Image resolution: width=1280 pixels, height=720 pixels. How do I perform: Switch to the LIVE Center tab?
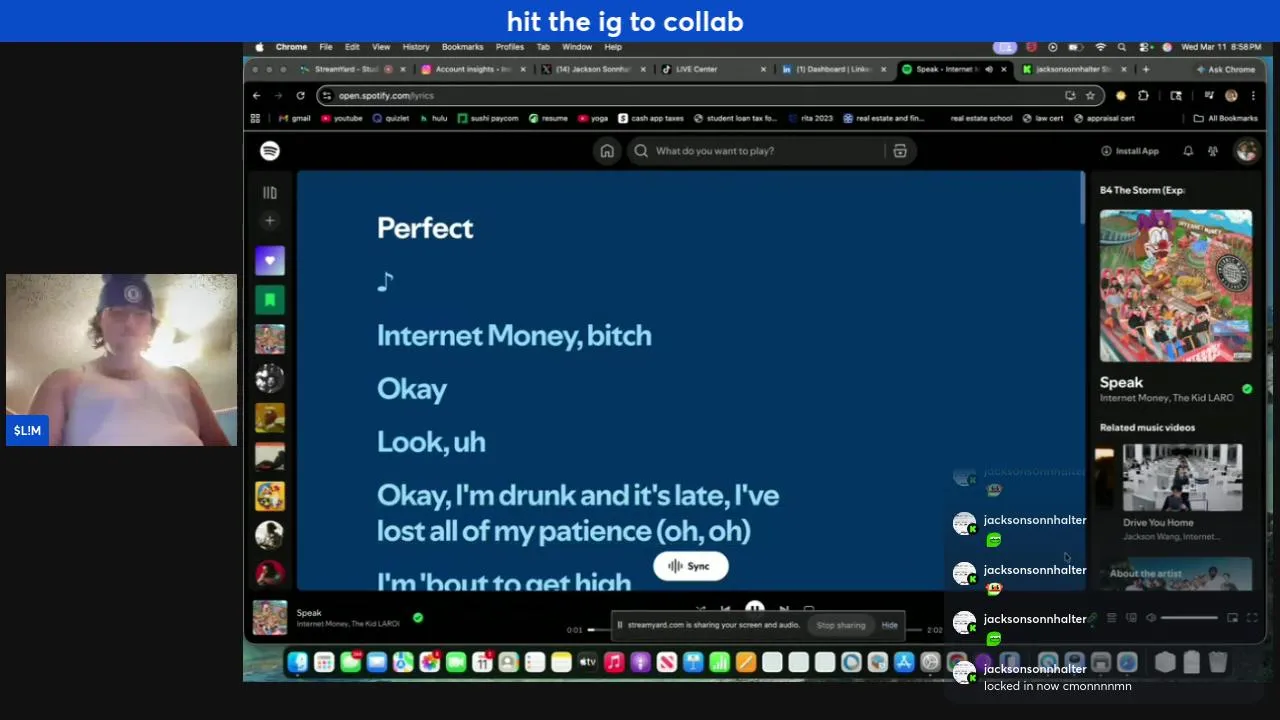tap(713, 70)
